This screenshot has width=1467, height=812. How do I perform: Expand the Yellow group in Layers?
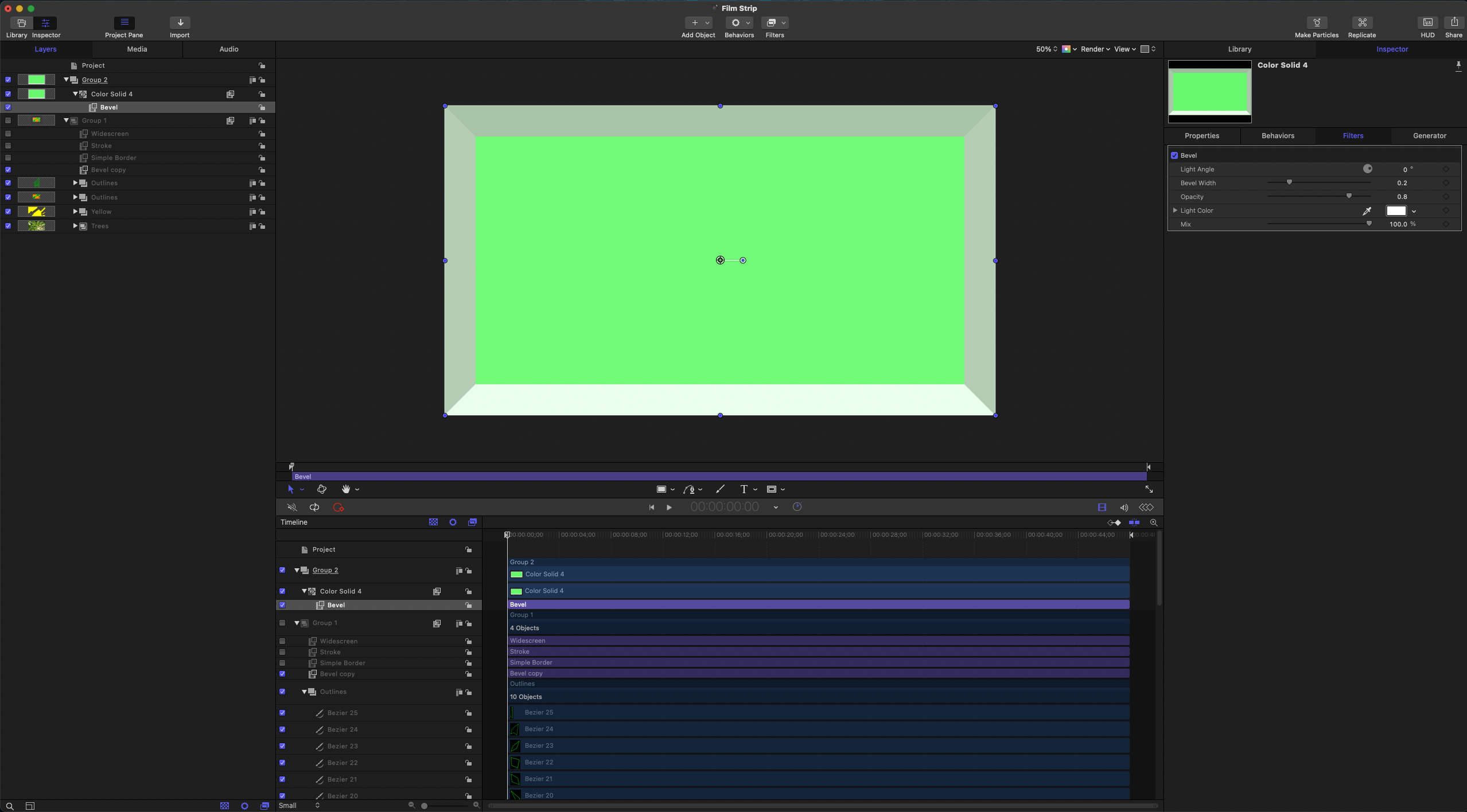pos(75,212)
